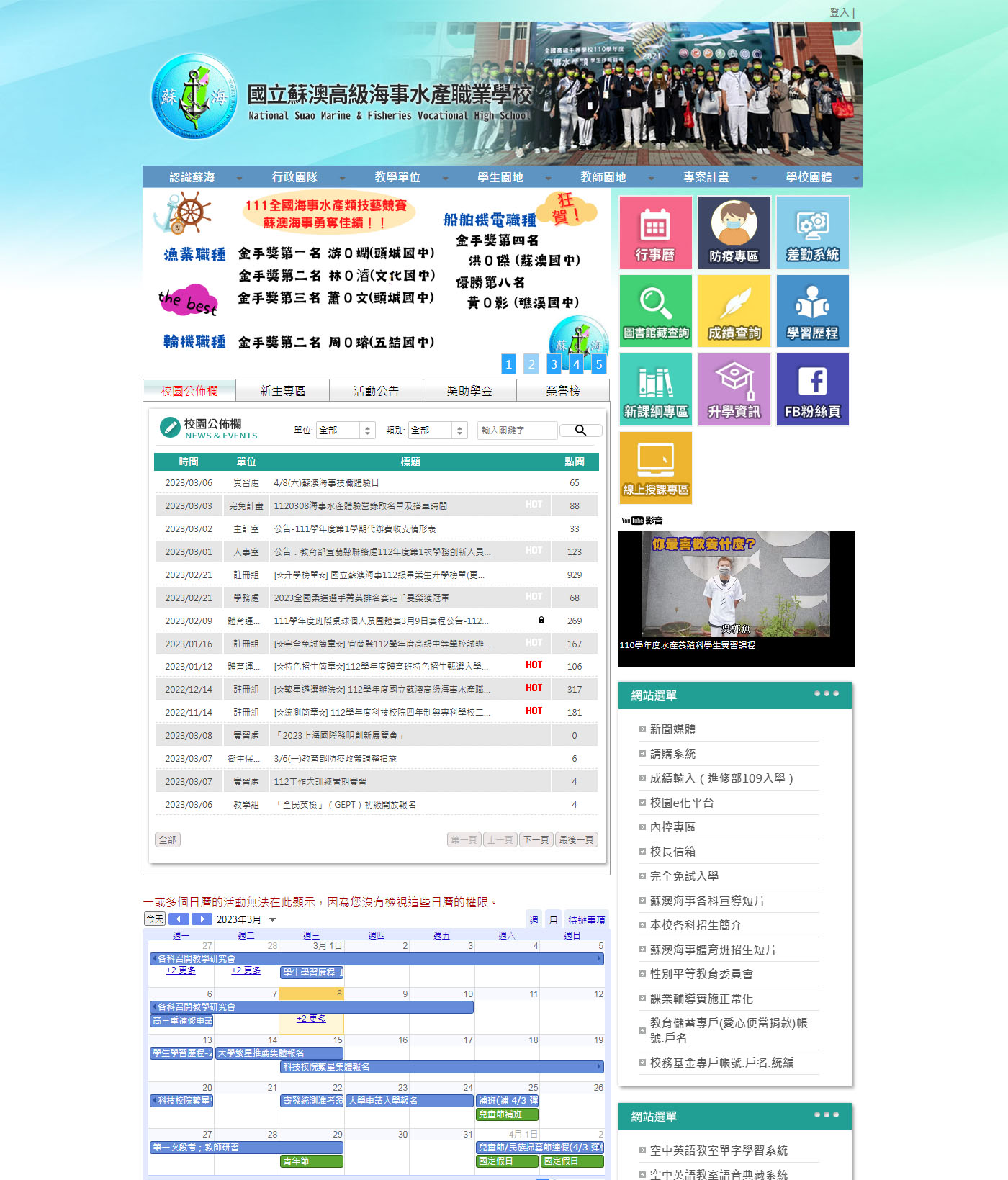
Task: Open the 差勤系統 attendance tile
Action: coord(812,233)
